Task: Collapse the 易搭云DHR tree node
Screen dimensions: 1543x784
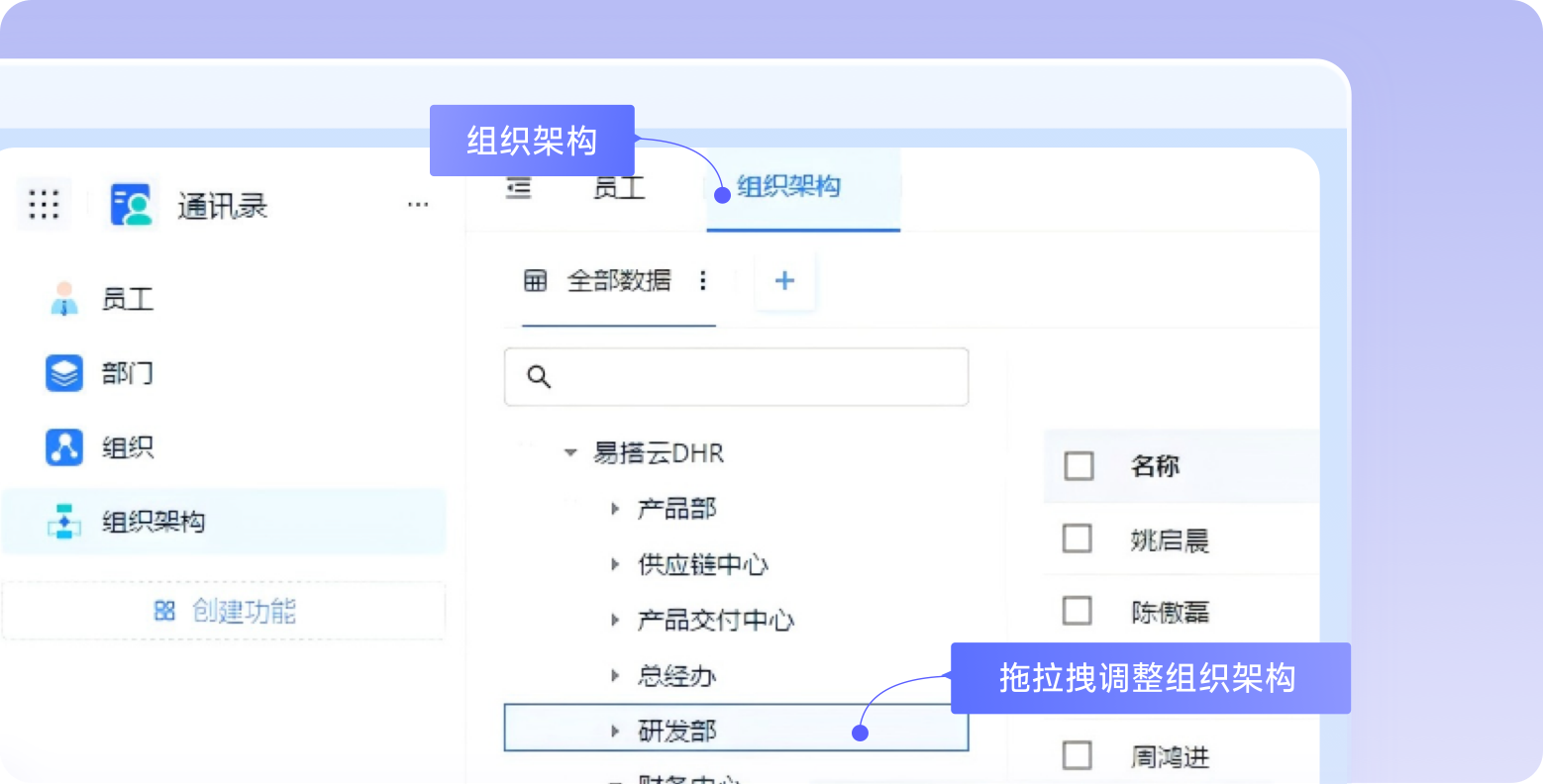Action: pos(570,453)
